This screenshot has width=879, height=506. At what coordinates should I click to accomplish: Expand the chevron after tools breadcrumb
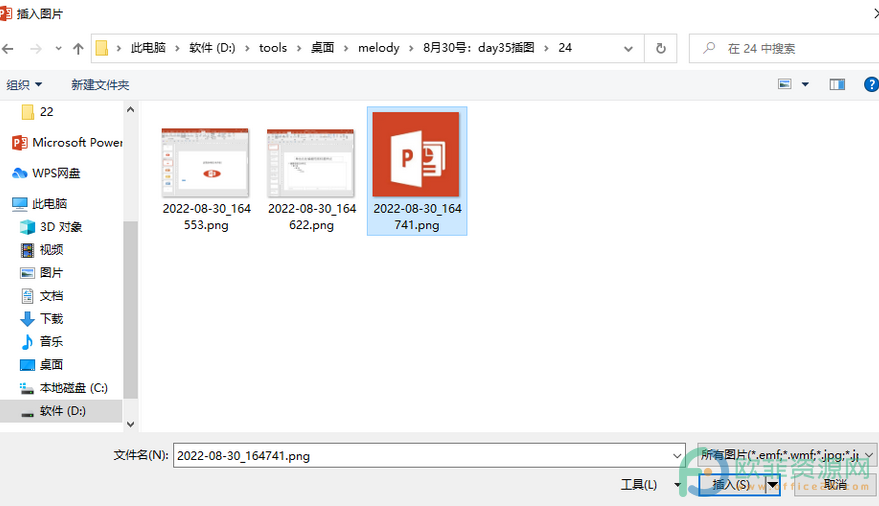tap(299, 49)
